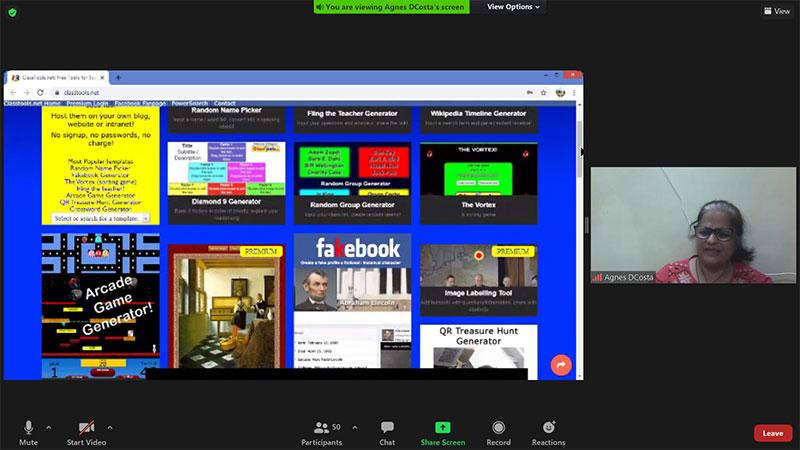Click the Fakebook Generator sidebar link

[x=101, y=174]
